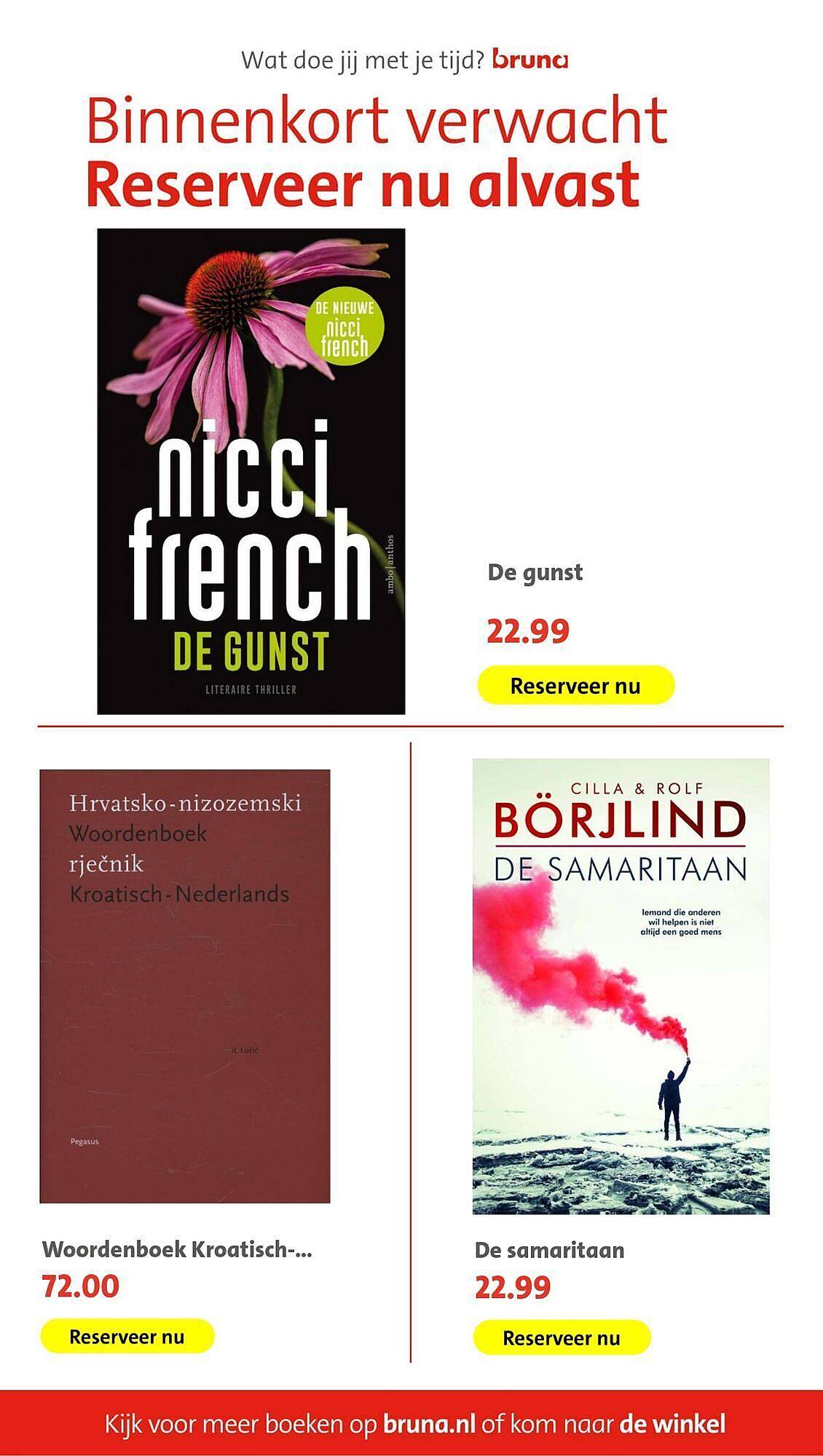Select the 22.99 price under De gunst
823x1456 pixels.
tap(528, 631)
